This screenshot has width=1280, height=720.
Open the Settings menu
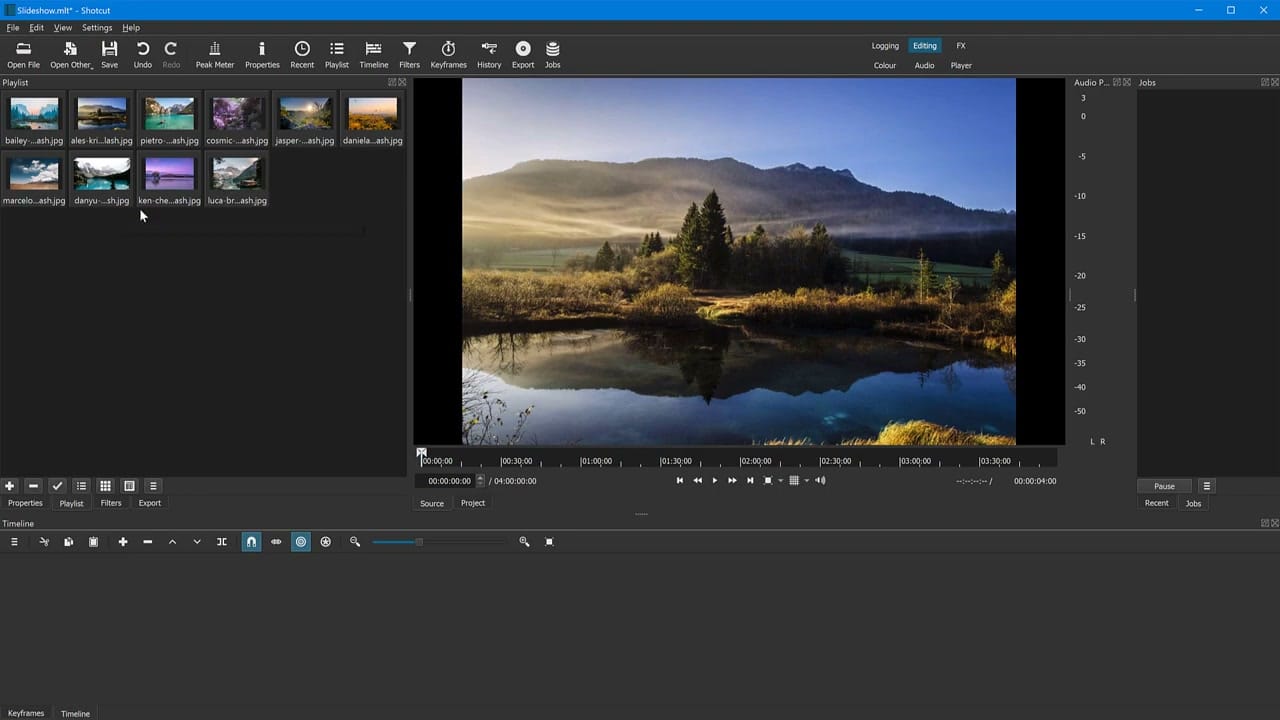97,27
